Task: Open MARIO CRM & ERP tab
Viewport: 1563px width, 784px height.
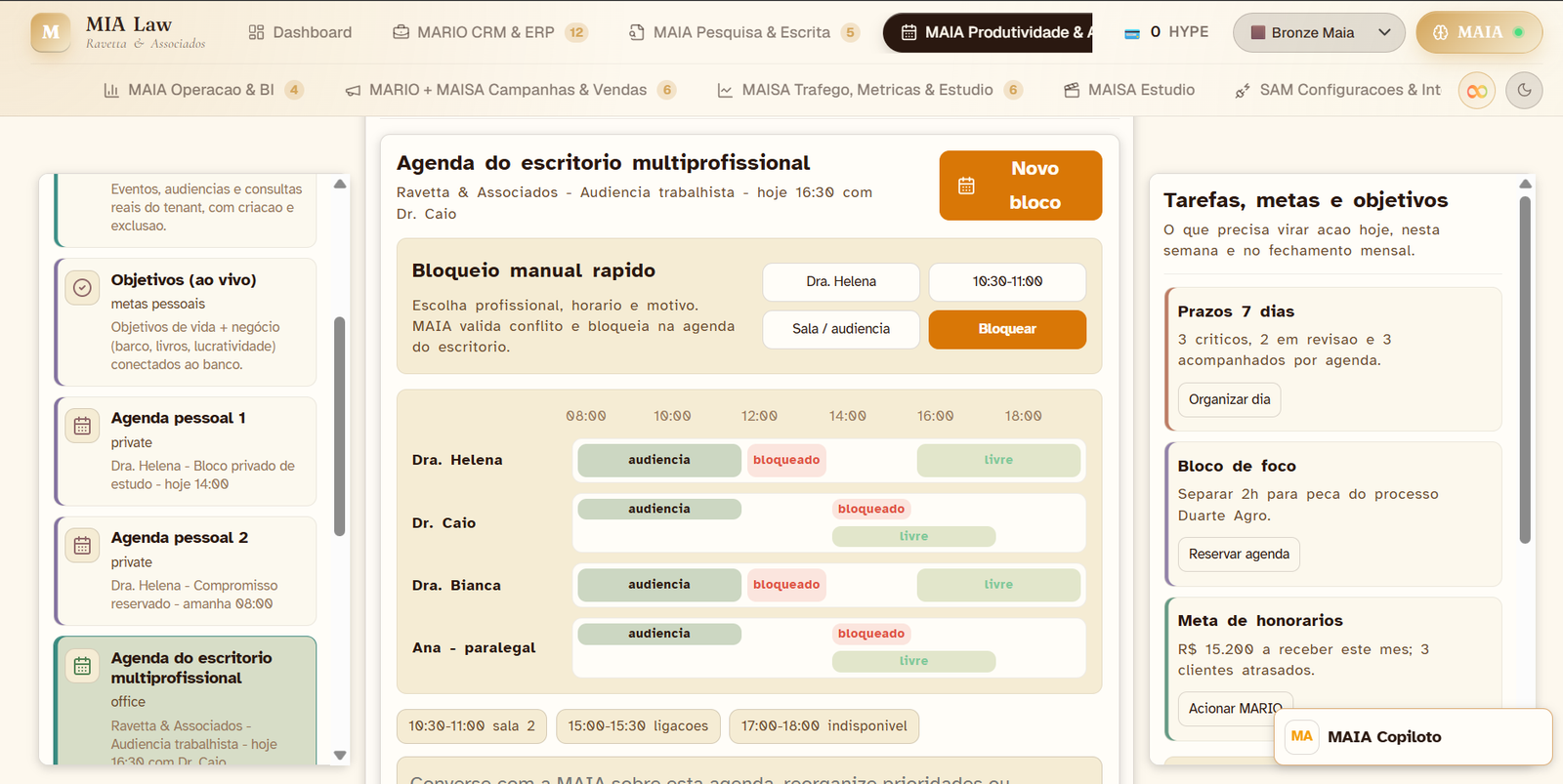Action: [x=489, y=32]
